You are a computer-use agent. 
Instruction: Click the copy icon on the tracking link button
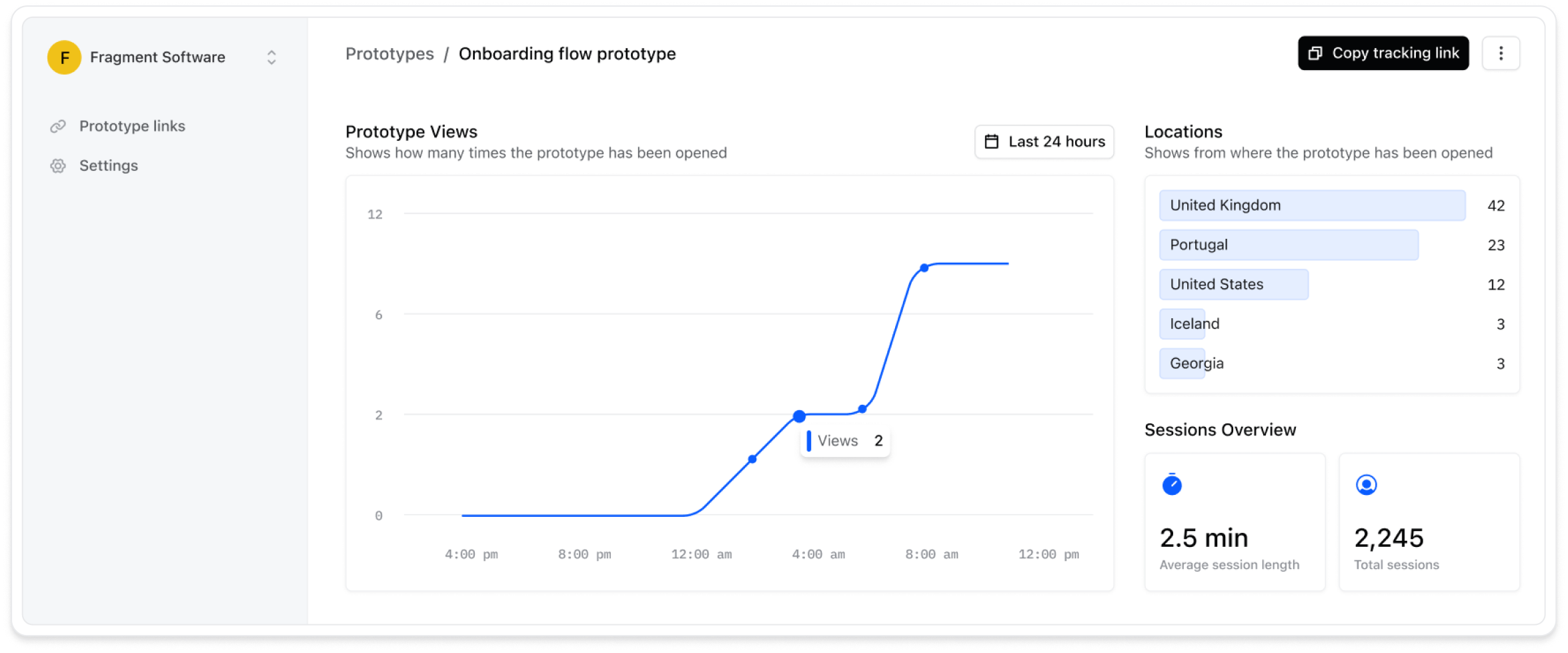tap(1315, 53)
